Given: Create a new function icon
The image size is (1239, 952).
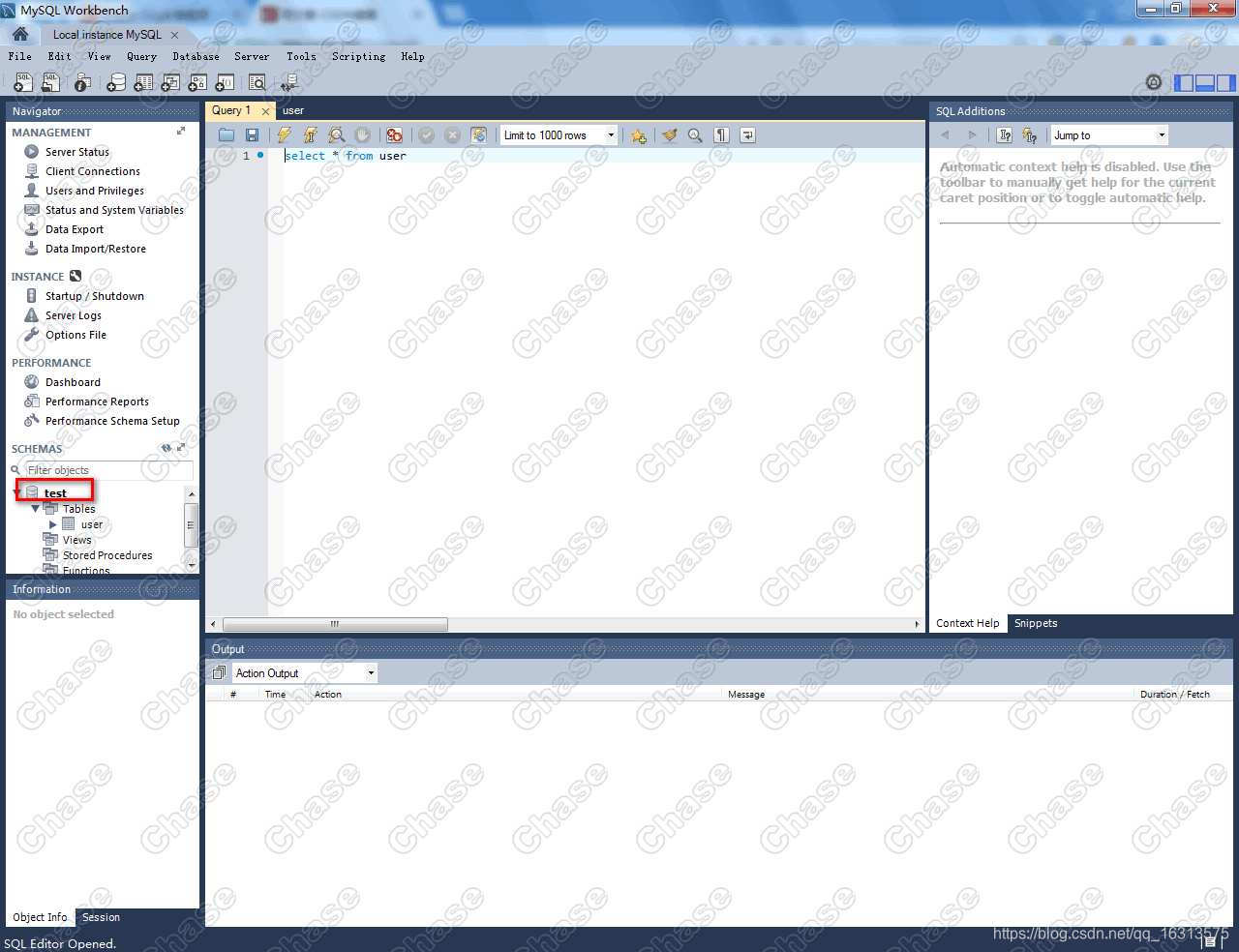Looking at the screenshot, I should [x=224, y=83].
